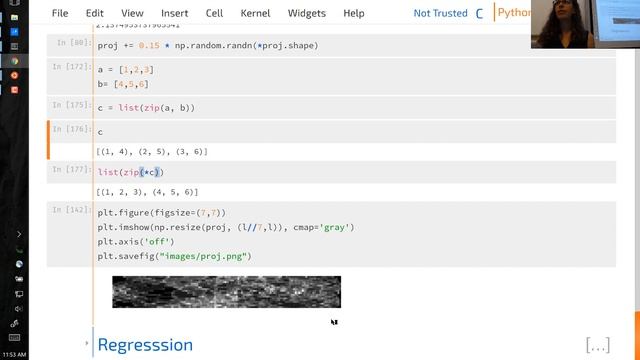
Task: Select the cell defining a = [1,2,3]
Action: click(x=331, y=77)
